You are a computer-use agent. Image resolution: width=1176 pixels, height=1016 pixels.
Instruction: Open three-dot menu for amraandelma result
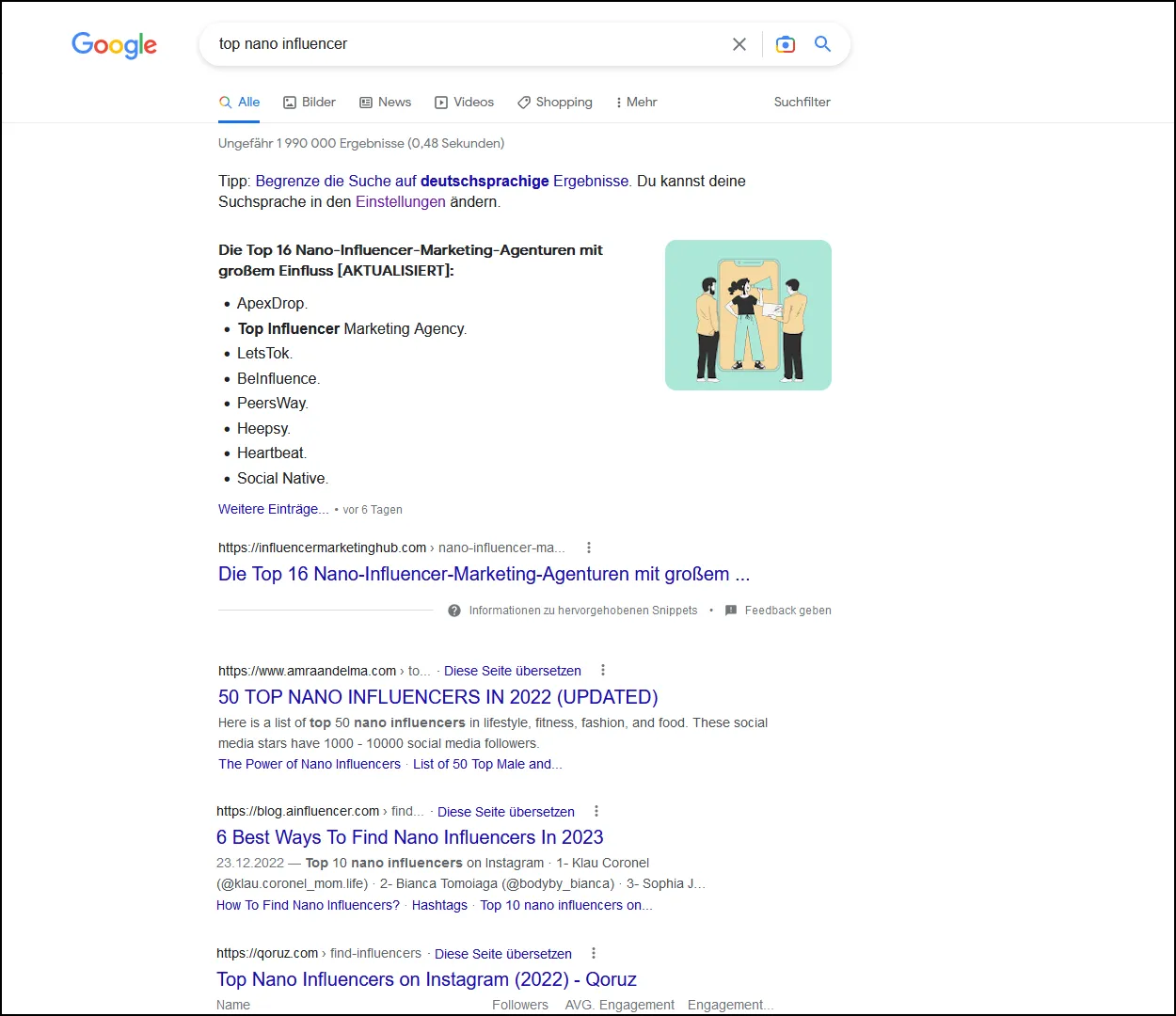(x=603, y=671)
